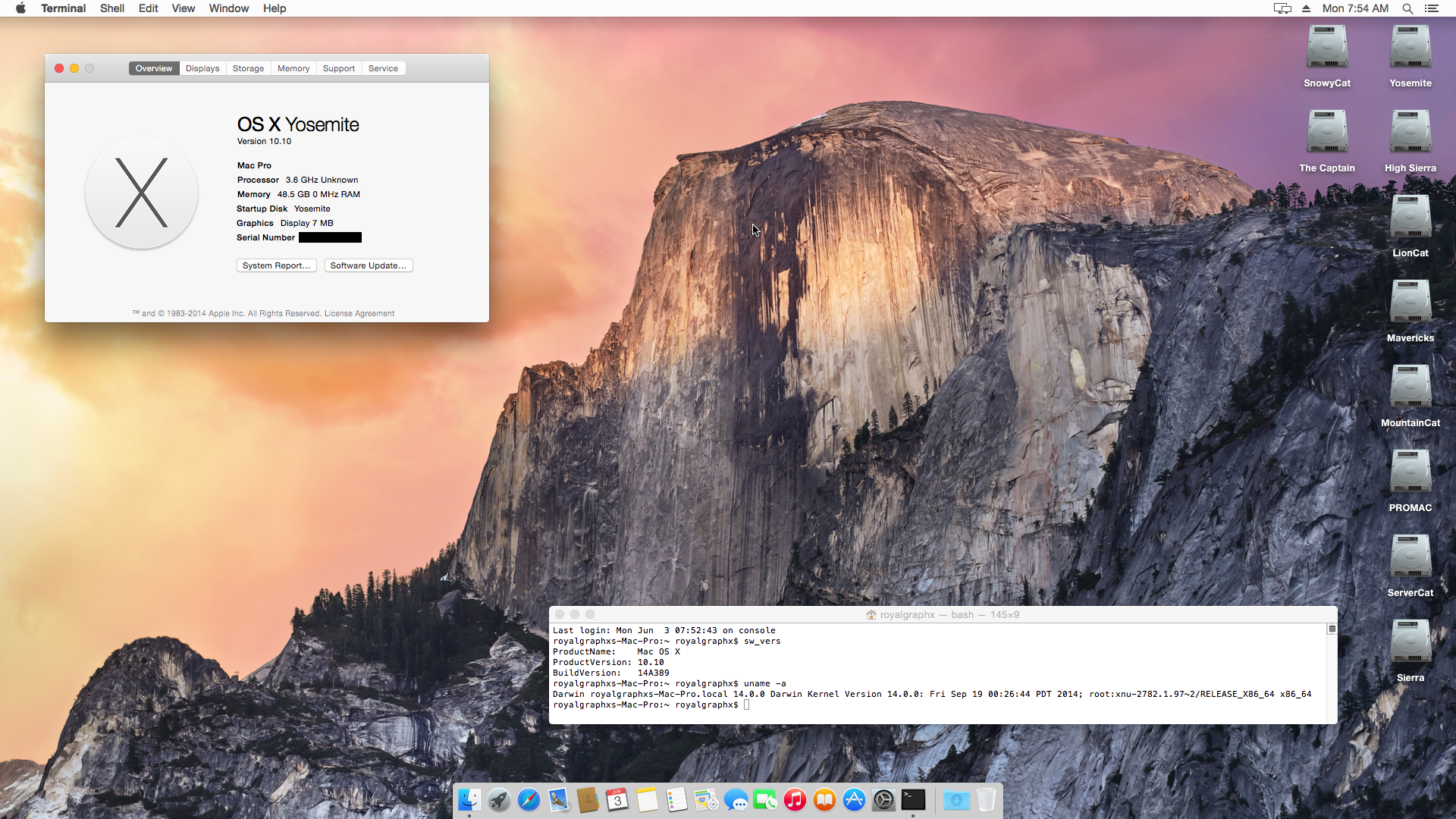Open the Terminal application menu

pyautogui.click(x=63, y=8)
